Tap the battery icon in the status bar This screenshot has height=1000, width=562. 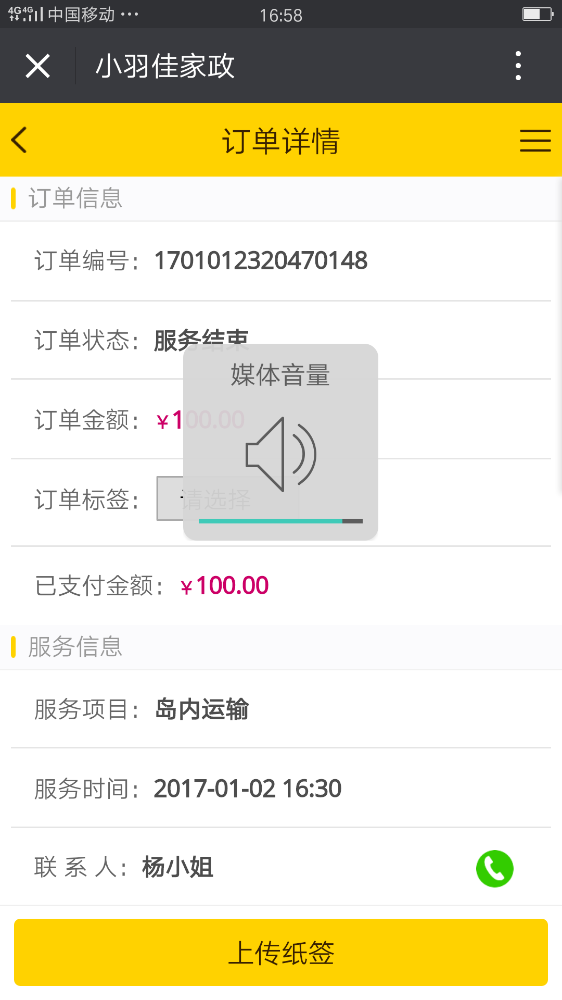536,14
